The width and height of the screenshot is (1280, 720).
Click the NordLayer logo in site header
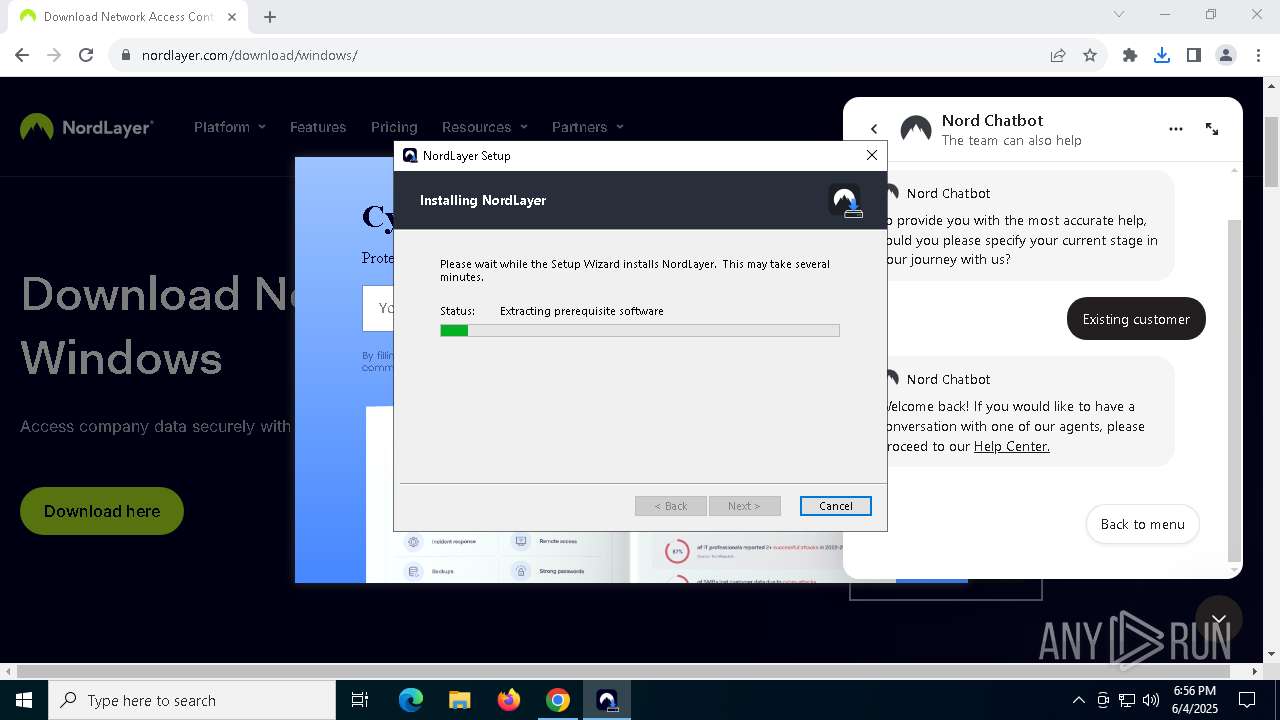(87, 127)
